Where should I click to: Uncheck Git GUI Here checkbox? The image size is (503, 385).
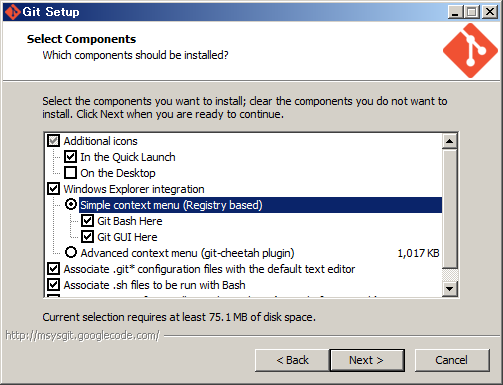click(x=87, y=237)
